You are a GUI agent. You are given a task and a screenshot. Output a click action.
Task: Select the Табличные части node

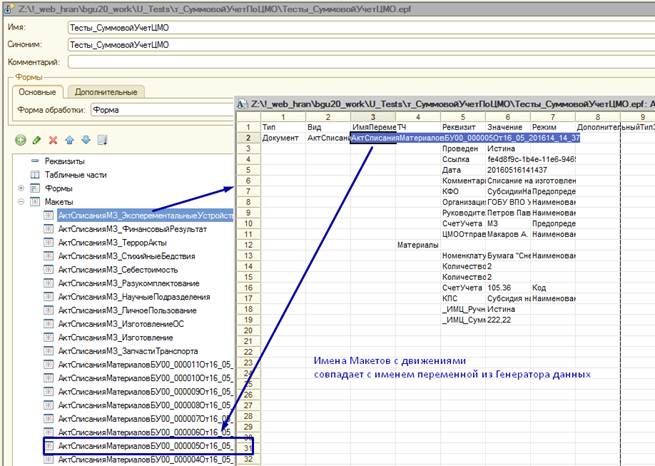coord(80,174)
